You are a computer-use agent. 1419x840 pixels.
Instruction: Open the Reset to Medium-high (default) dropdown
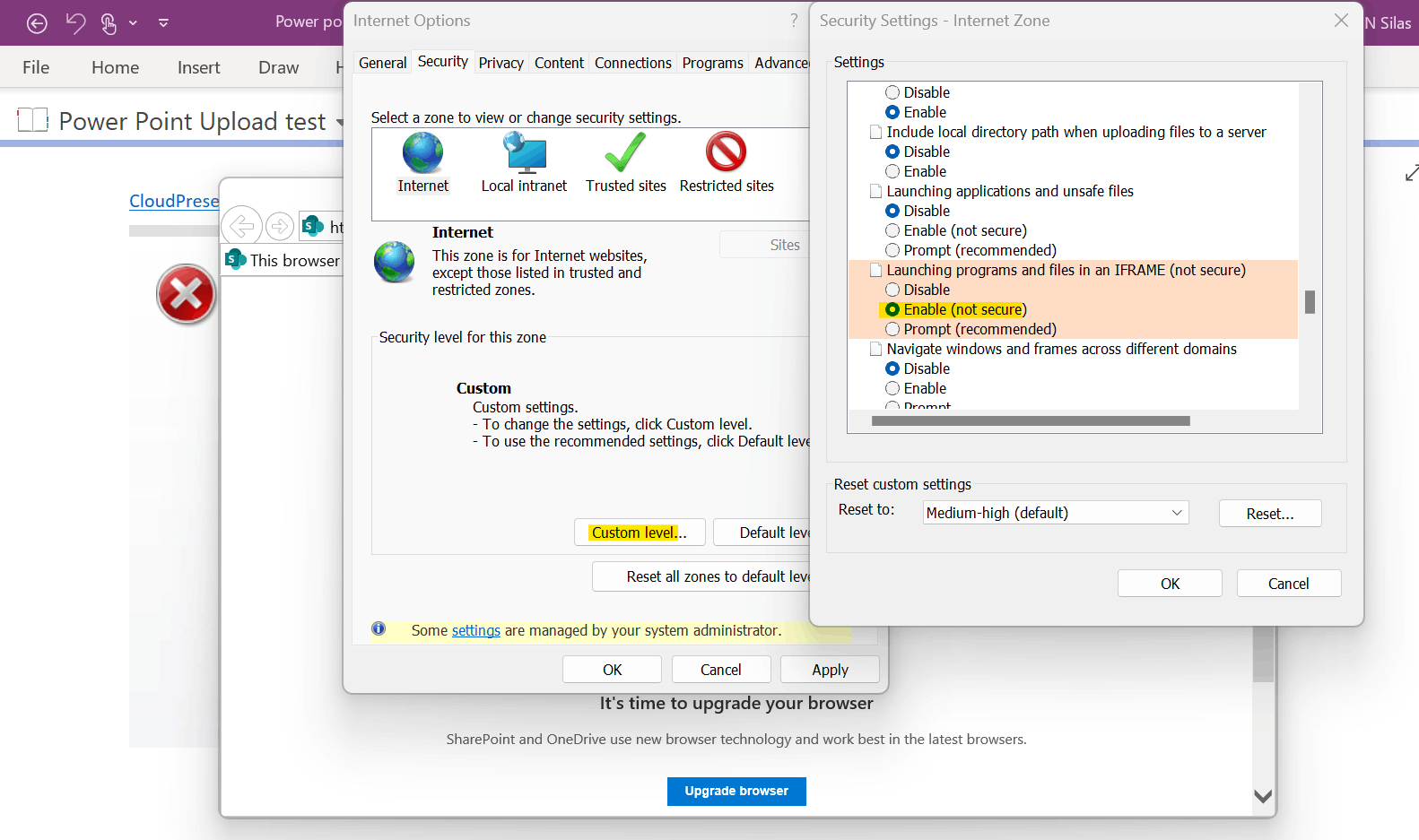click(1056, 513)
